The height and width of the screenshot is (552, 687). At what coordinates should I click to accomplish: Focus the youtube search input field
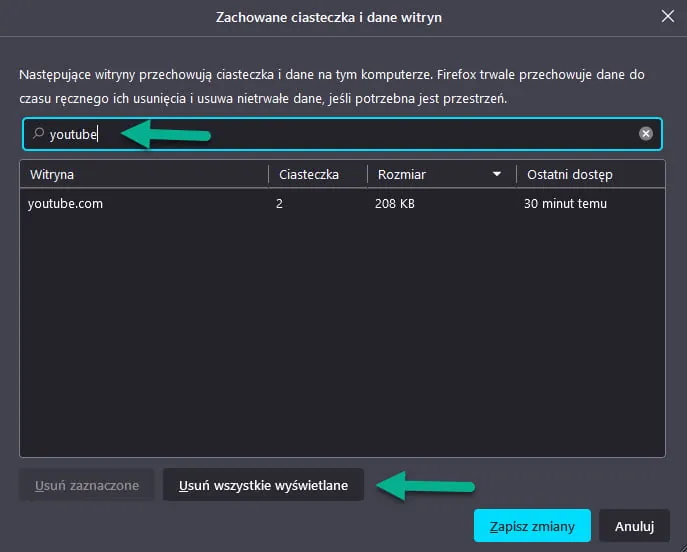click(342, 134)
